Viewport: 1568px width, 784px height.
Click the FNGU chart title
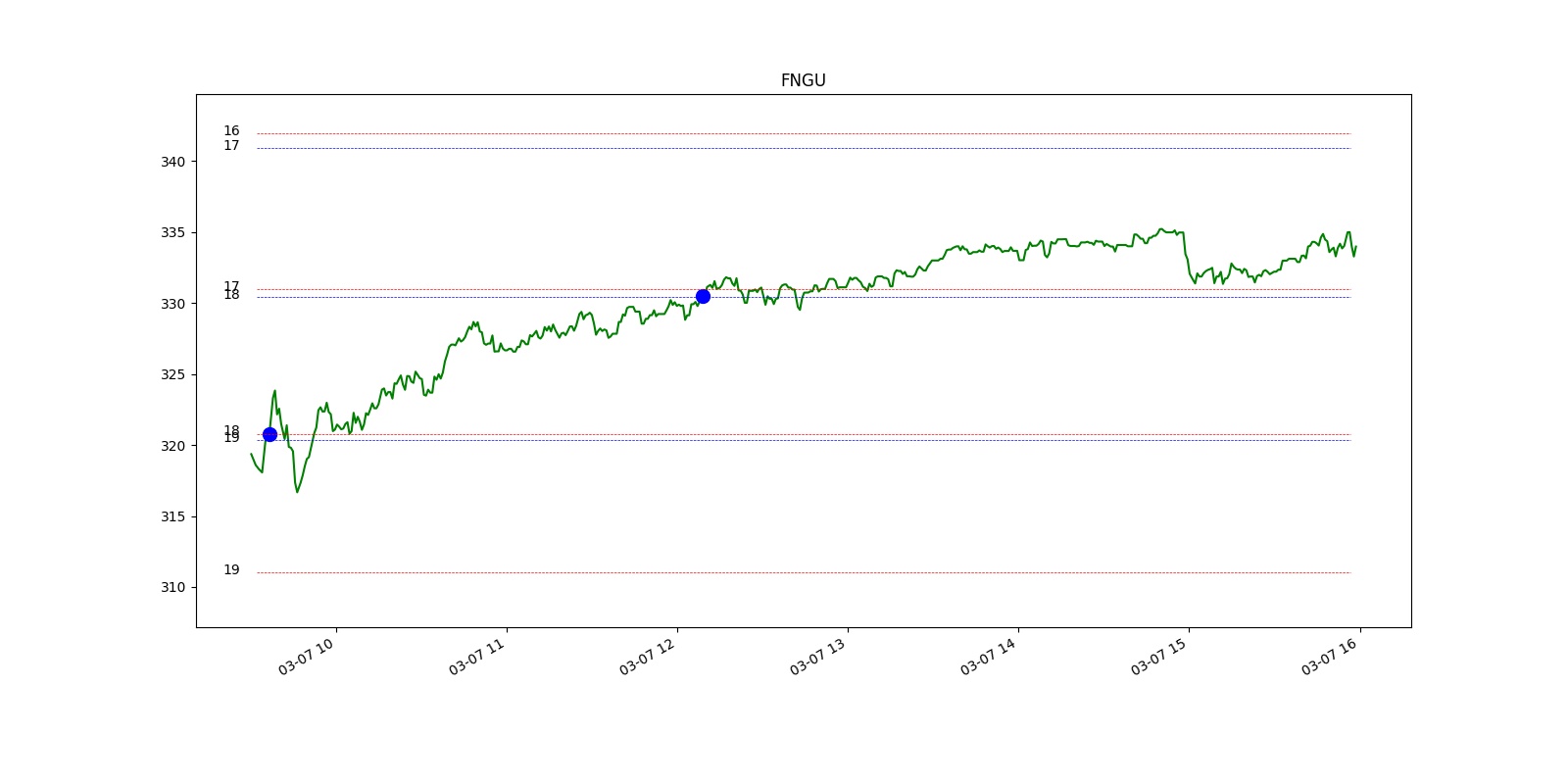pyautogui.click(x=803, y=80)
